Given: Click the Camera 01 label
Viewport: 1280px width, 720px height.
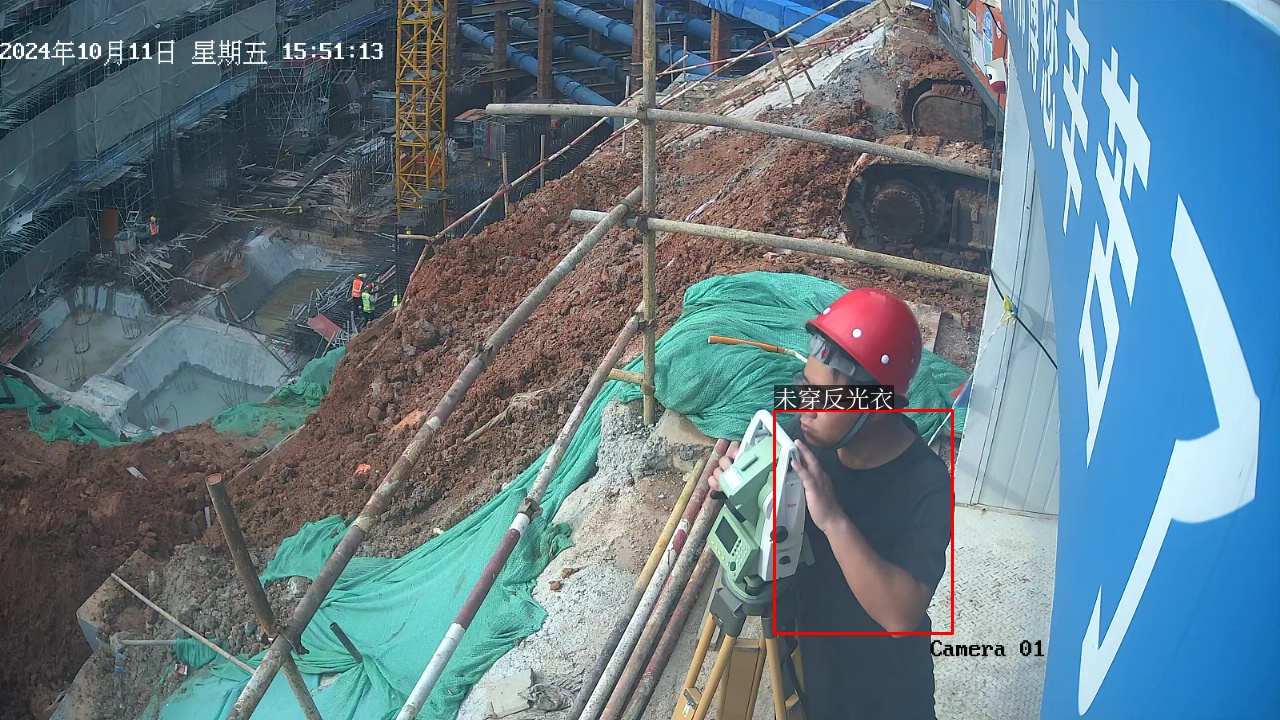Looking at the screenshot, I should [x=986, y=649].
